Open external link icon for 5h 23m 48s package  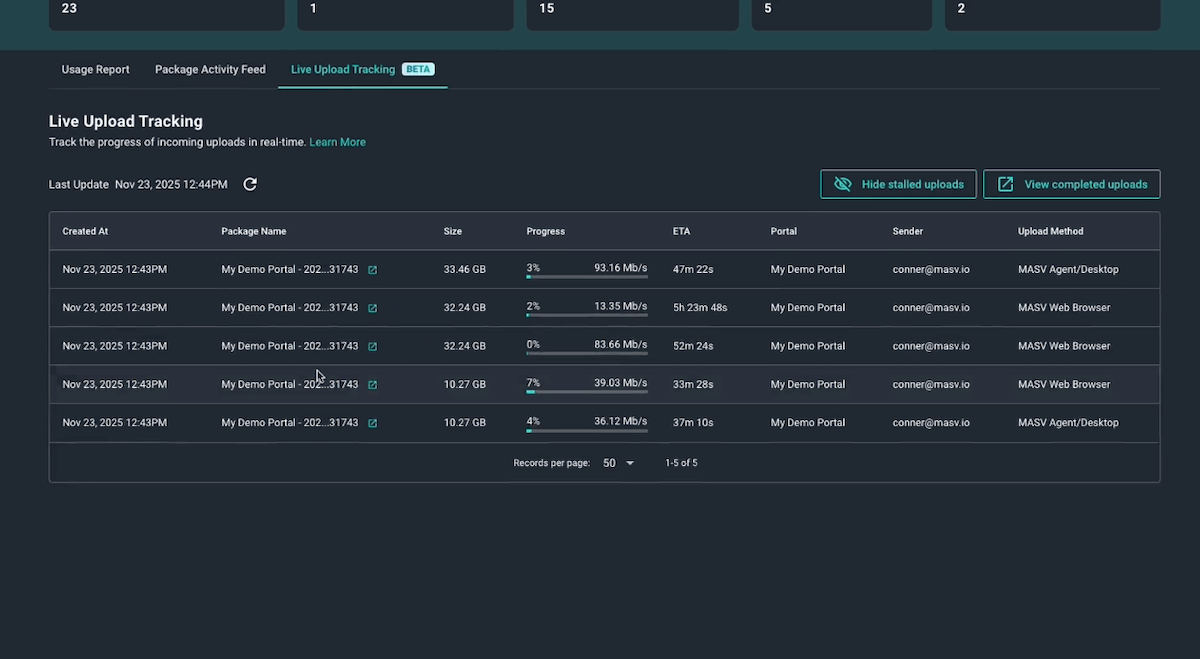[372, 308]
